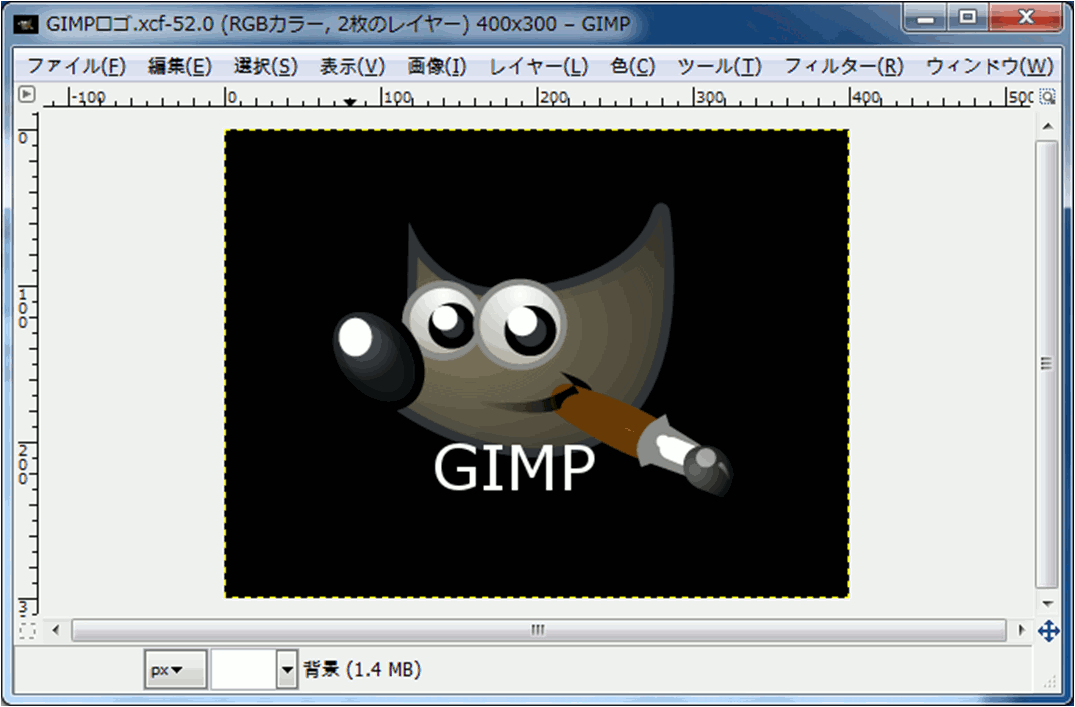Viewport: 1075px width, 707px height.
Task: Expand the zoom level dropdown arrow
Action: tap(288, 670)
